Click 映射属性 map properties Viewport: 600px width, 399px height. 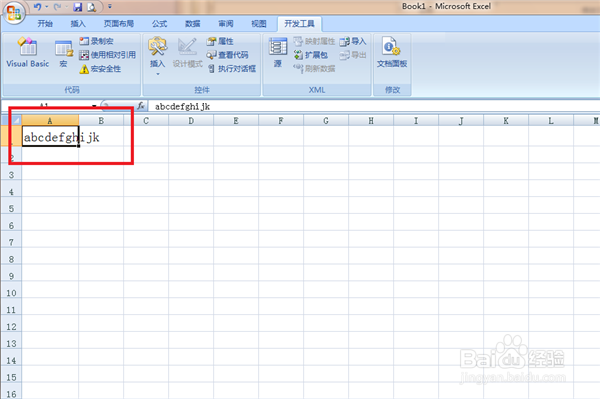click(x=314, y=41)
